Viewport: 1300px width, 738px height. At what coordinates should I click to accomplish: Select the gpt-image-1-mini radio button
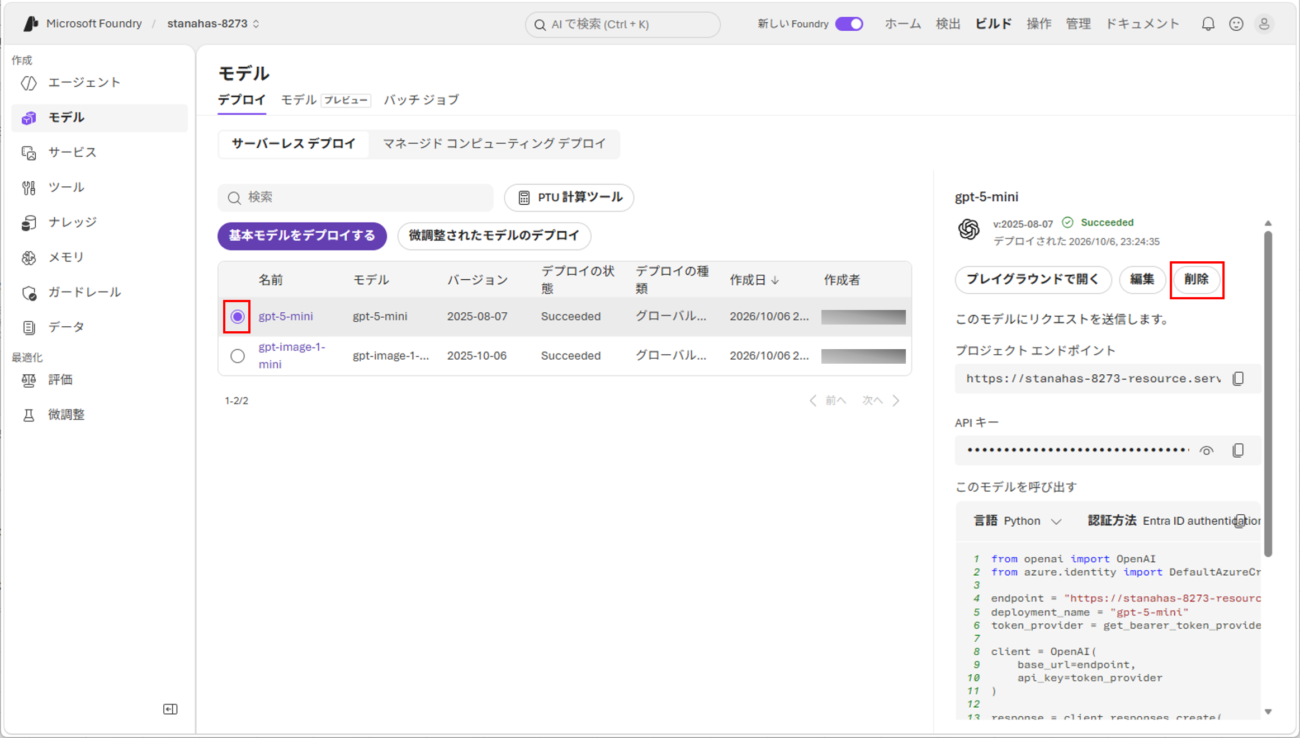click(237, 356)
